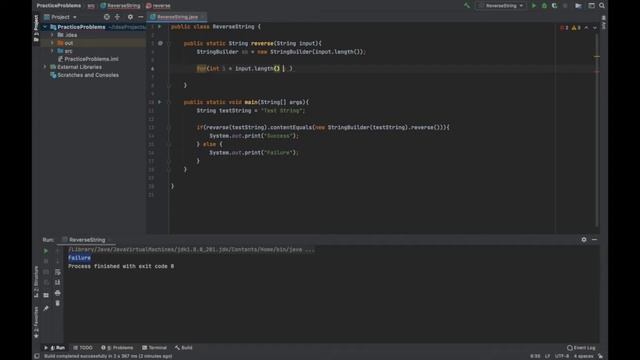Go to next highlighted error arrow
The width and height of the screenshot is (640, 360).
point(595,28)
